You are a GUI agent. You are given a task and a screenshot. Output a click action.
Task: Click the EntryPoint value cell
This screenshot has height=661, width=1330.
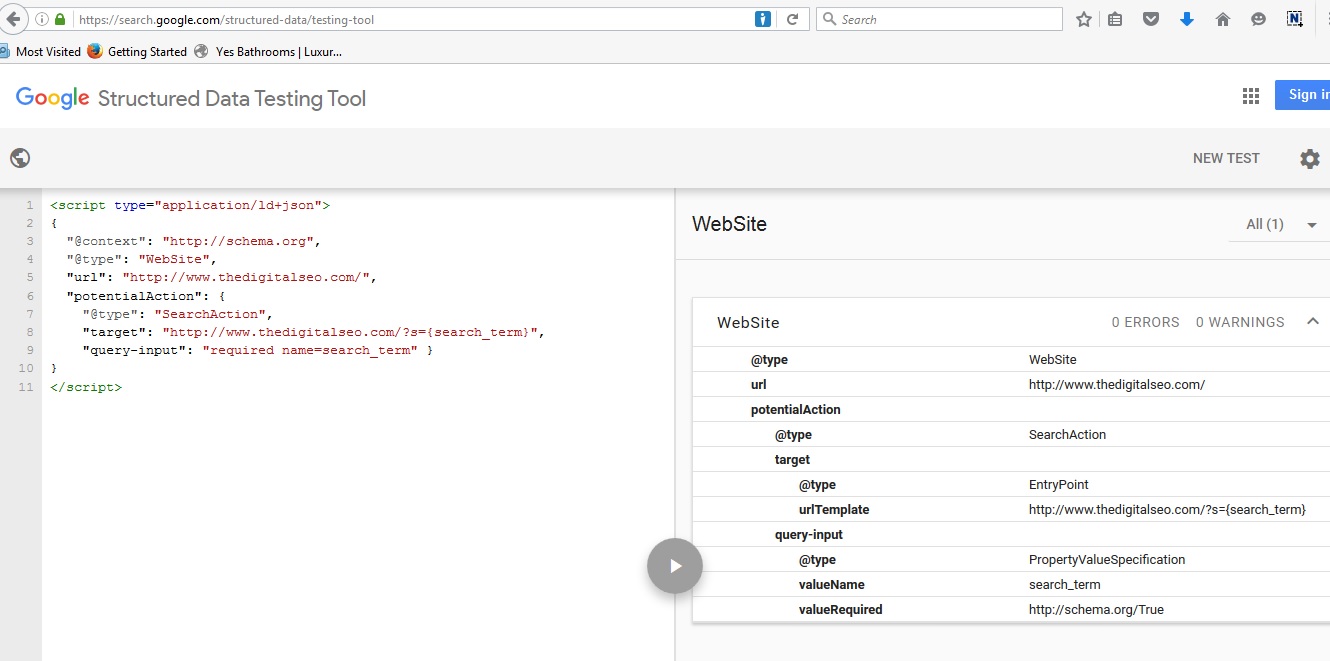tap(1059, 484)
